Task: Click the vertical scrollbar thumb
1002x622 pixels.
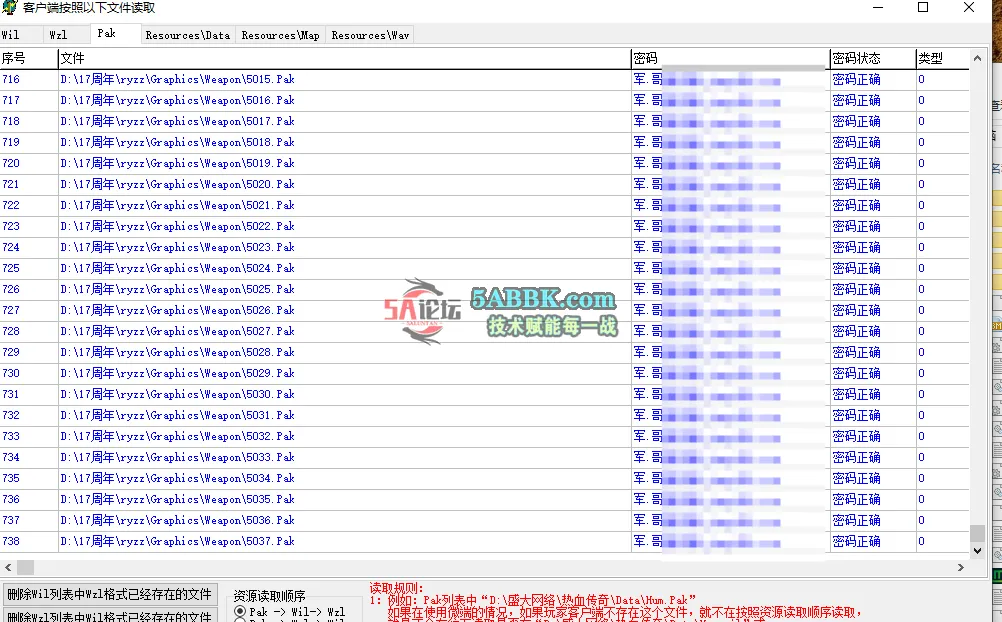Action: [977, 533]
